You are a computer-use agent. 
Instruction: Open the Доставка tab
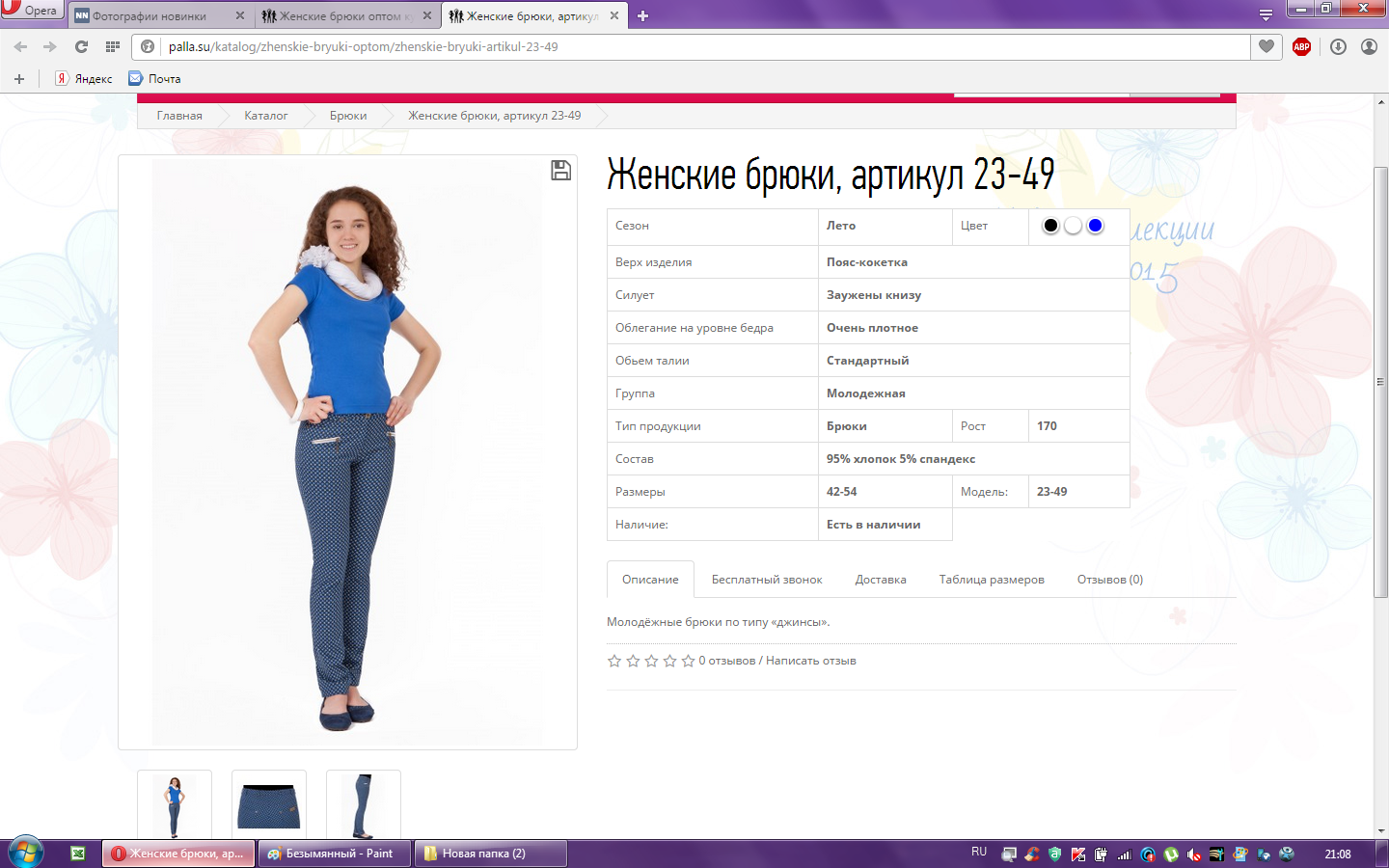pyautogui.click(x=881, y=580)
